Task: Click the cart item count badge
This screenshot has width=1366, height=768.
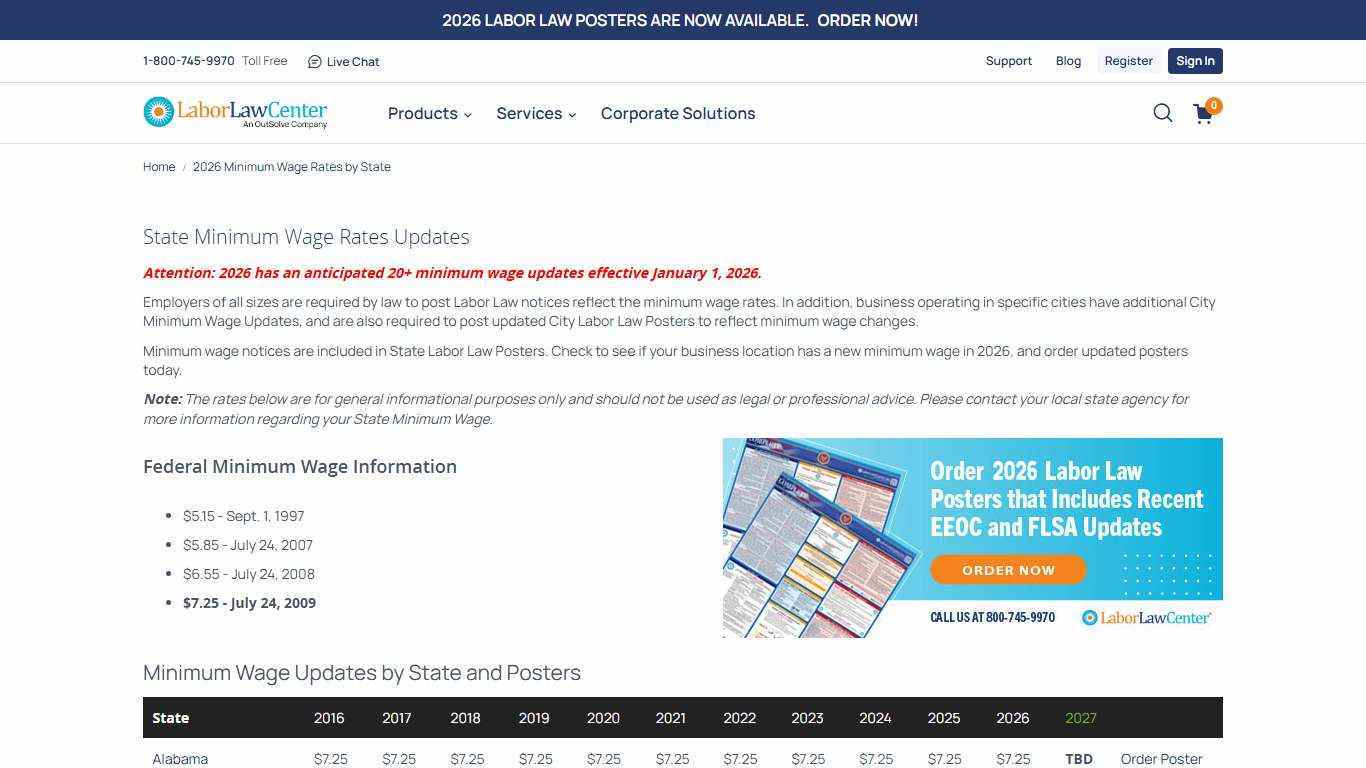Action: (x=1213, y=105)
